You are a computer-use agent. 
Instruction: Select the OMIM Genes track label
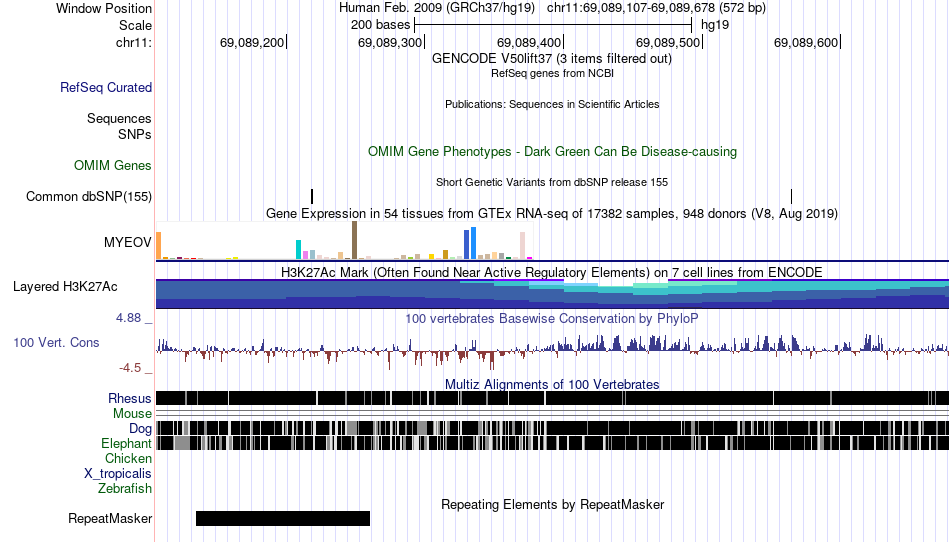(x=112, y=165)
